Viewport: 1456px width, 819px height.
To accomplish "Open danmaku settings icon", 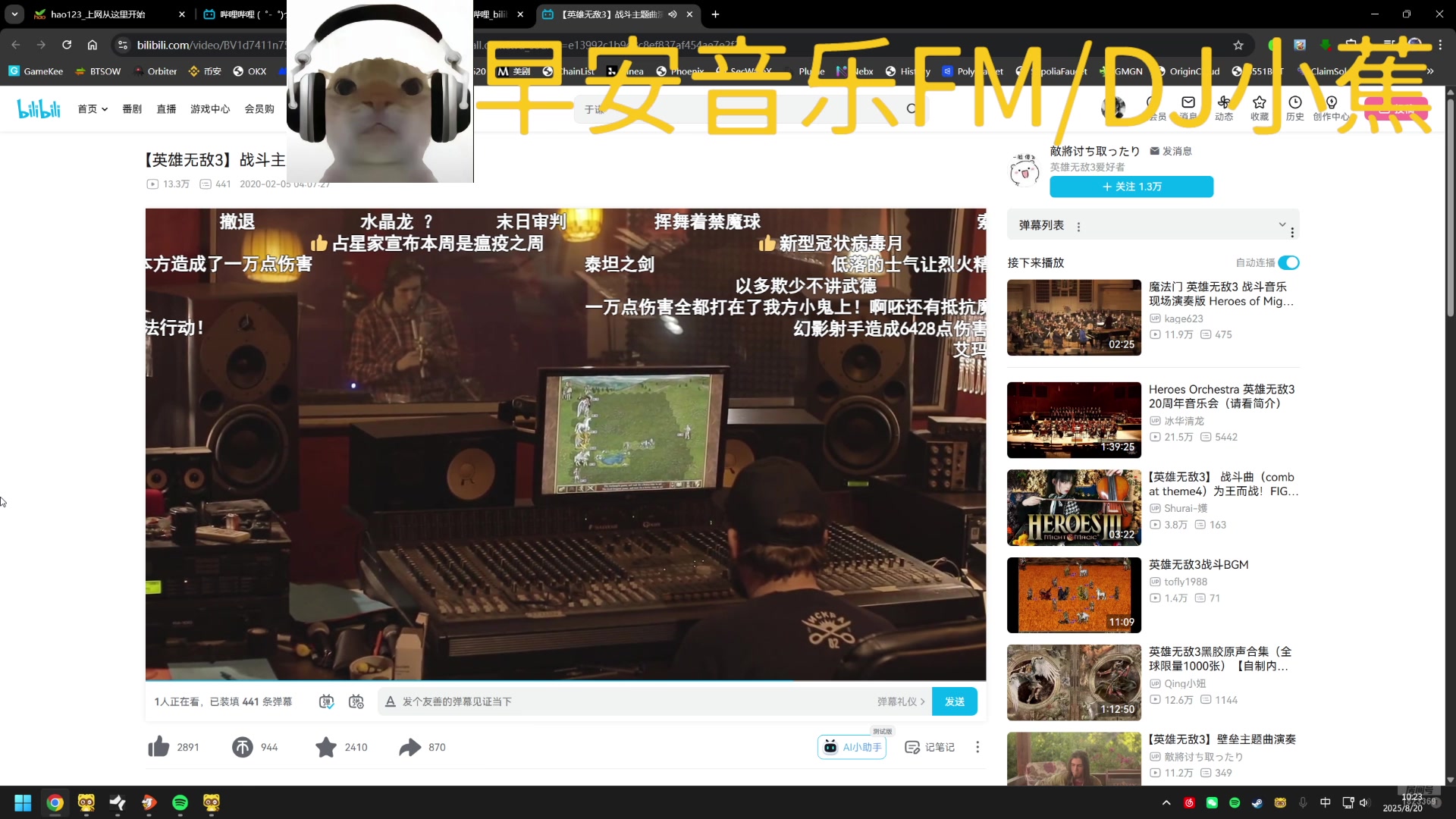I will 356,701.
